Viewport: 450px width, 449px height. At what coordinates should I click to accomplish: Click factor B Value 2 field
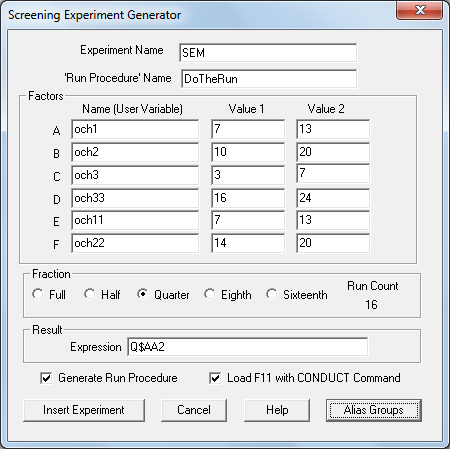click(333, 152)
